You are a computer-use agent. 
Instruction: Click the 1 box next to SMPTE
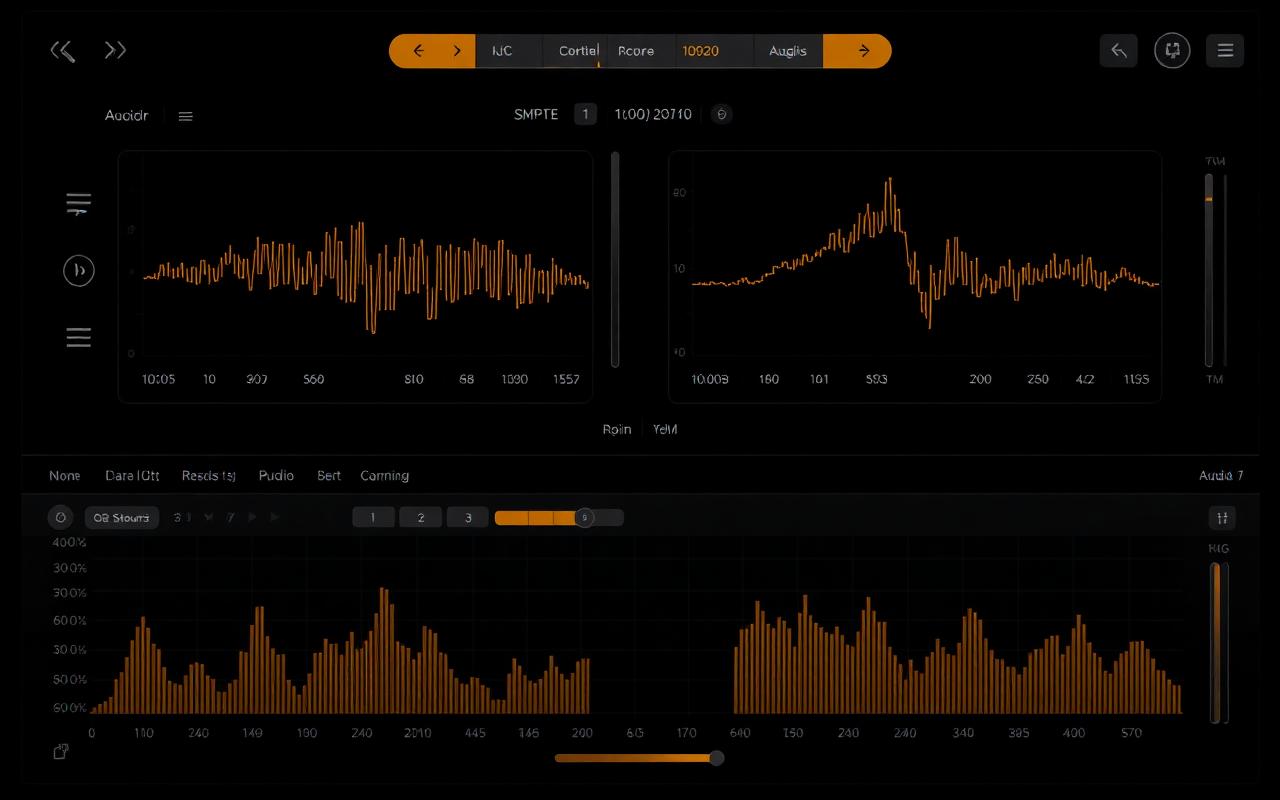585,114
